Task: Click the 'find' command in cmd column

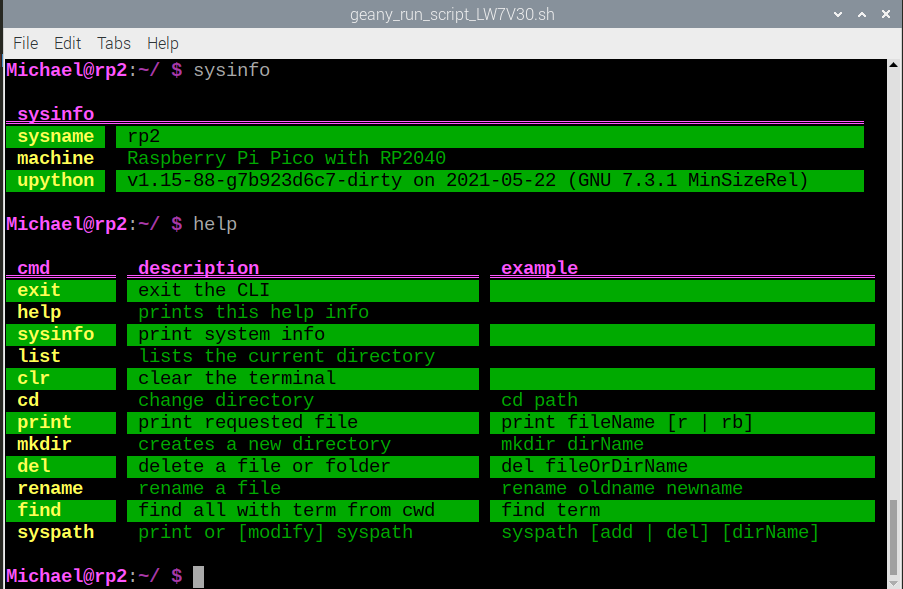Action: (39, 510)
